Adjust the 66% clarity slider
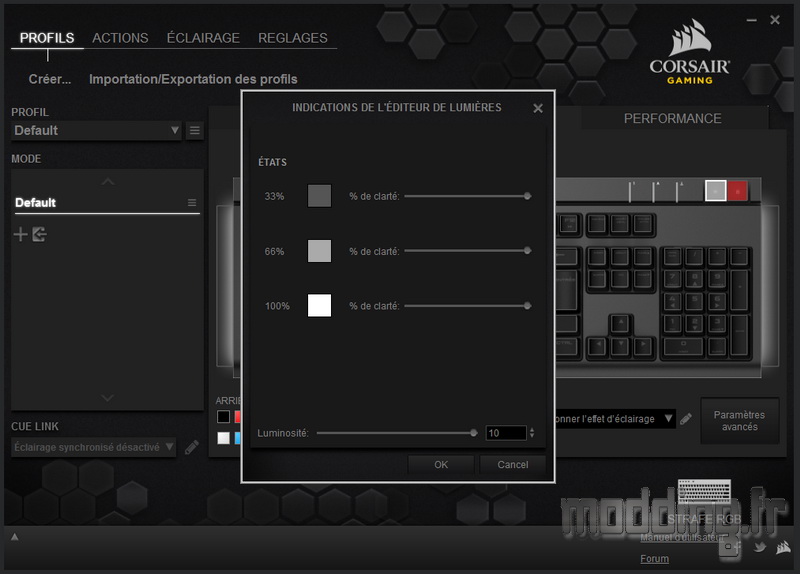This screenshot has height=574, width=800. (x=468, y=251)
